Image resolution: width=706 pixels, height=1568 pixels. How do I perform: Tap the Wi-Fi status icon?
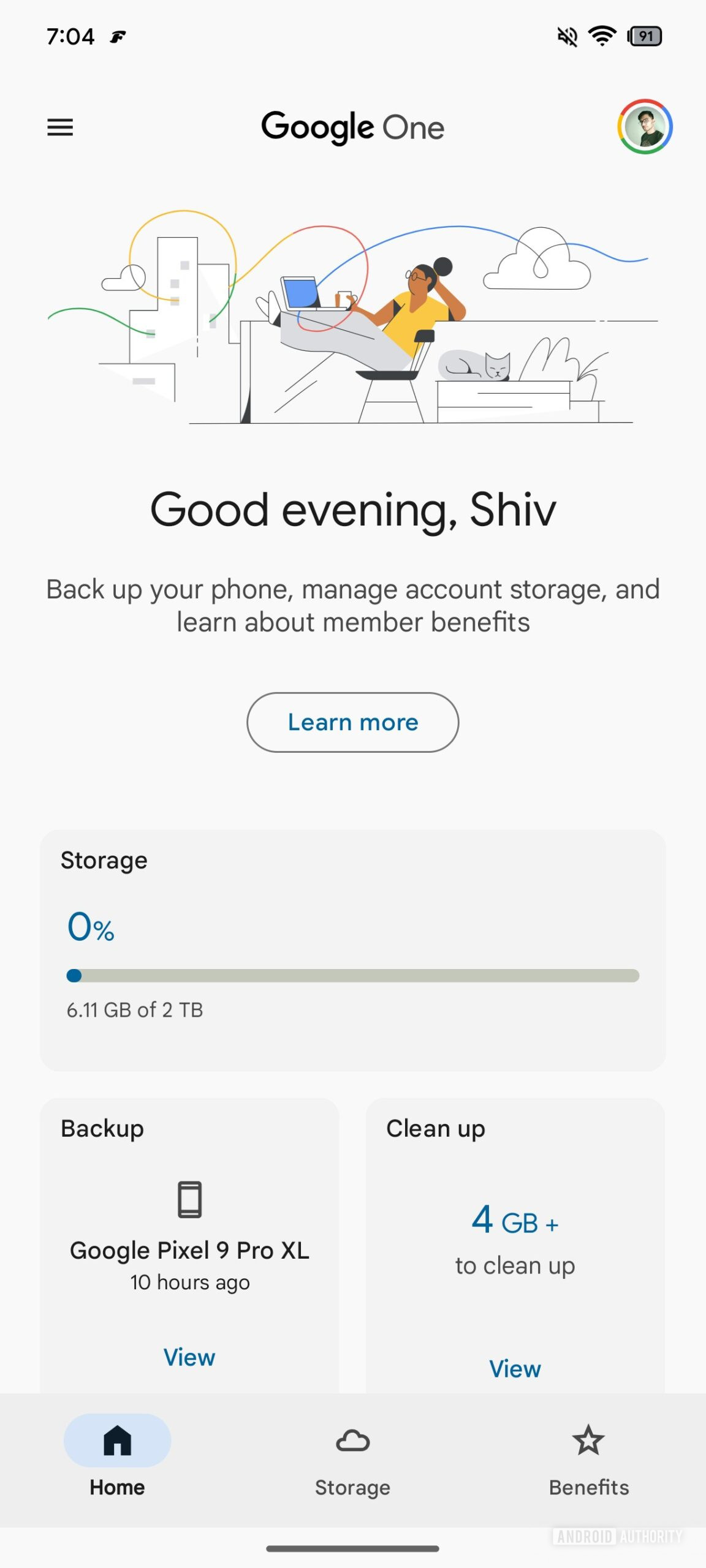click(602, 37)
